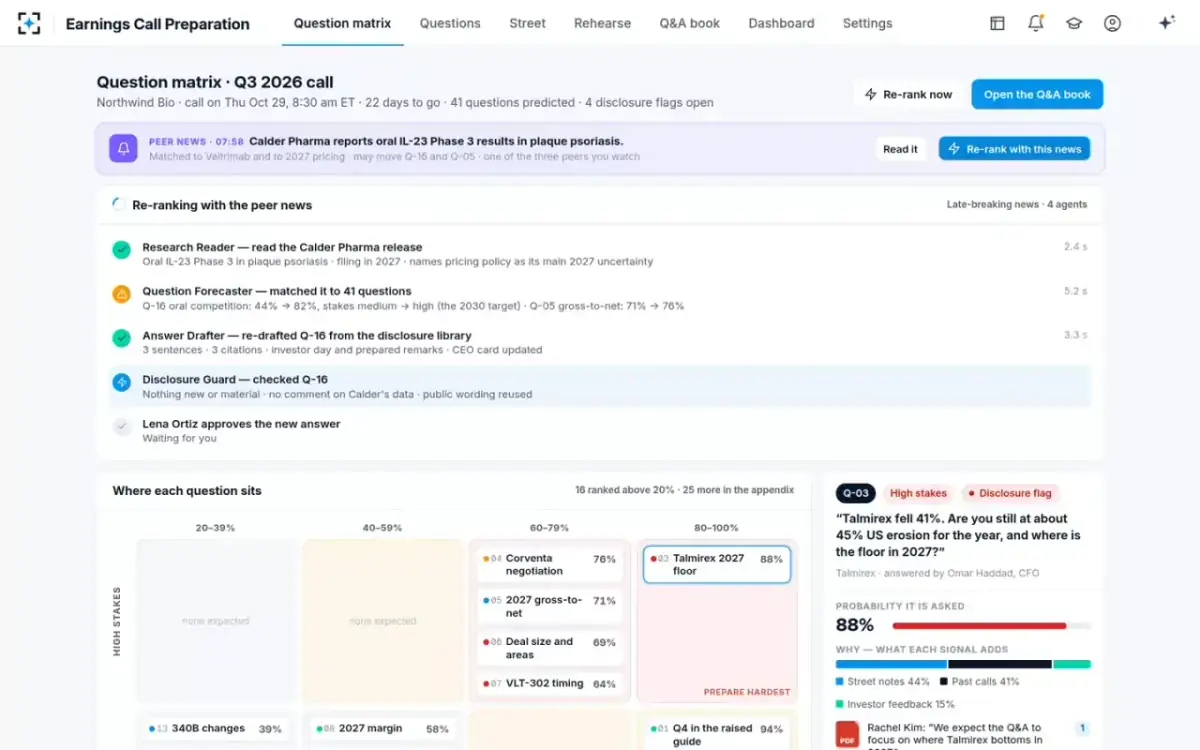
Task: Open Lena Ortiz approves the new answer
Action: [600, 430]
